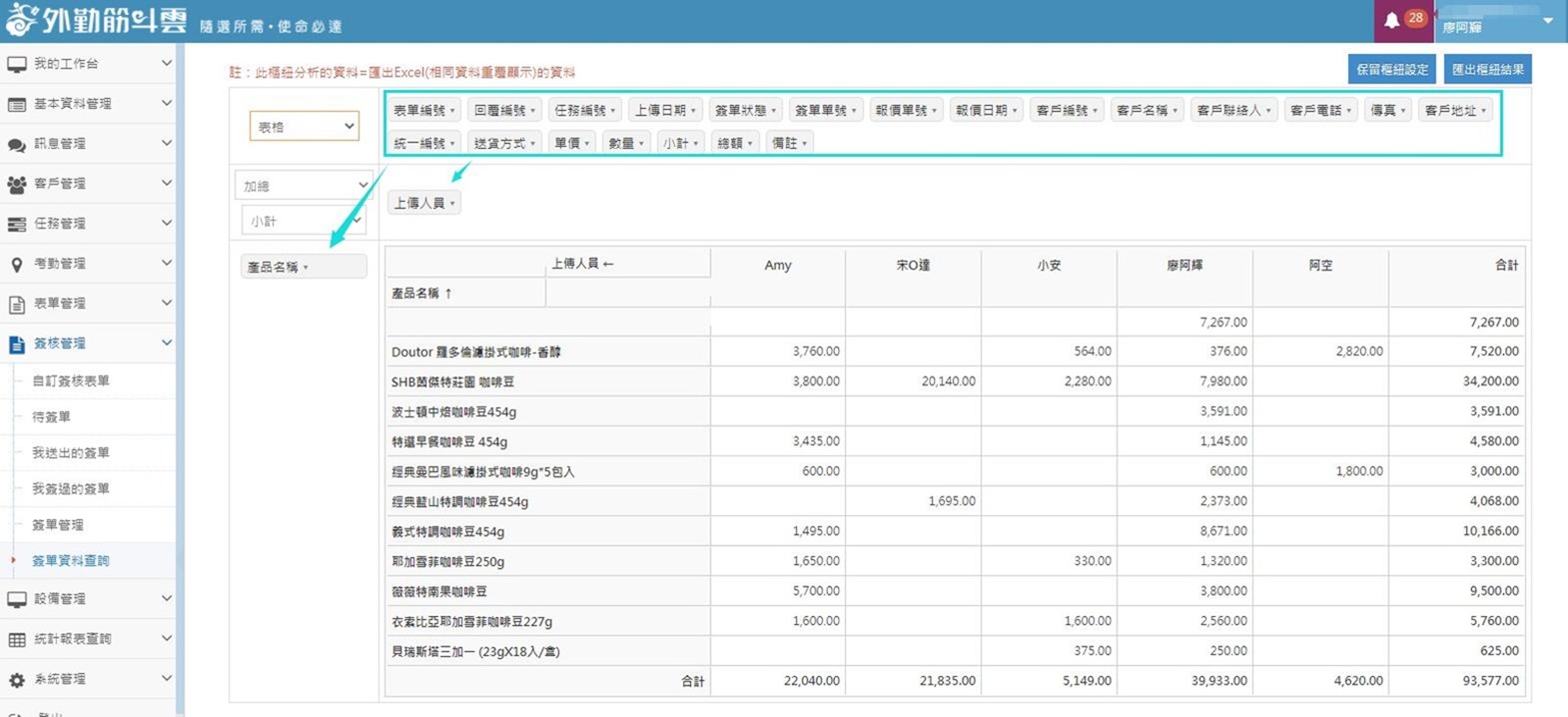
Task: Click the 上傳日期 field chip
Action: coord(665,111)
